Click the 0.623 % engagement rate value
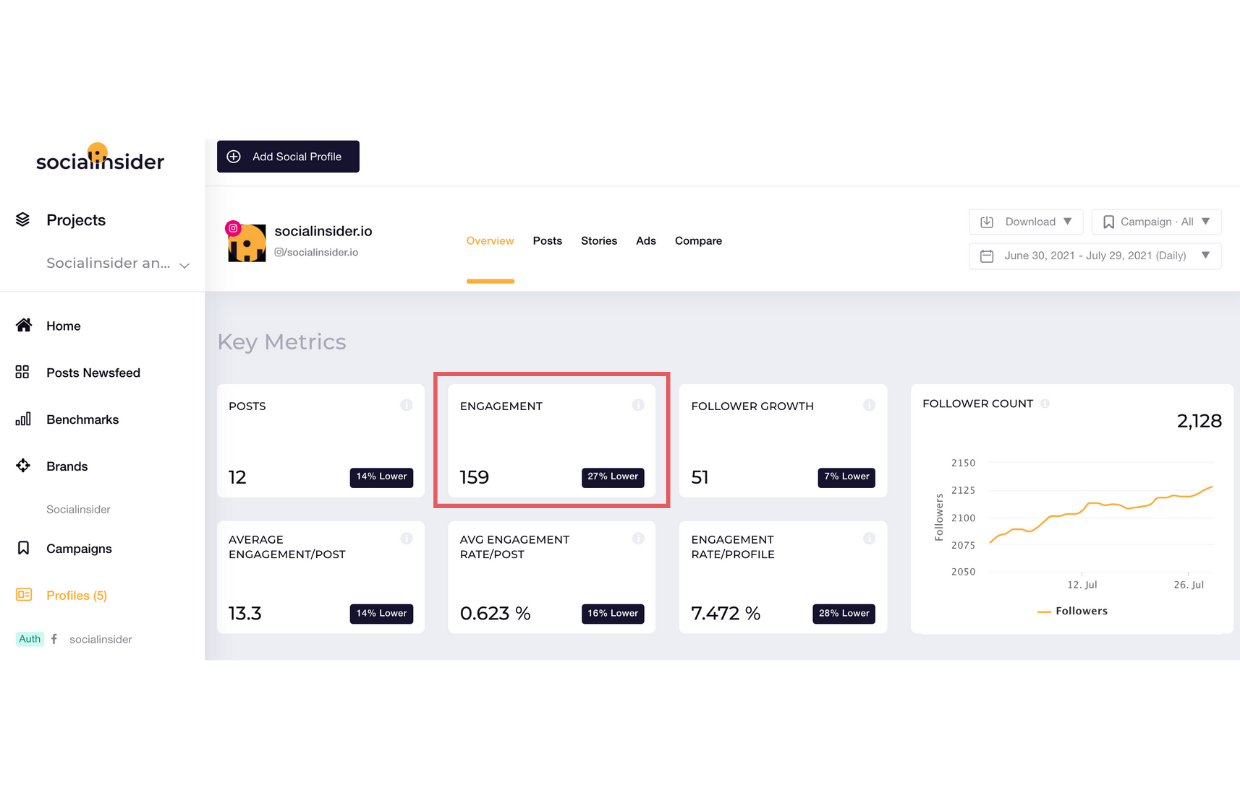1240x800 pixels. point(495,613)
